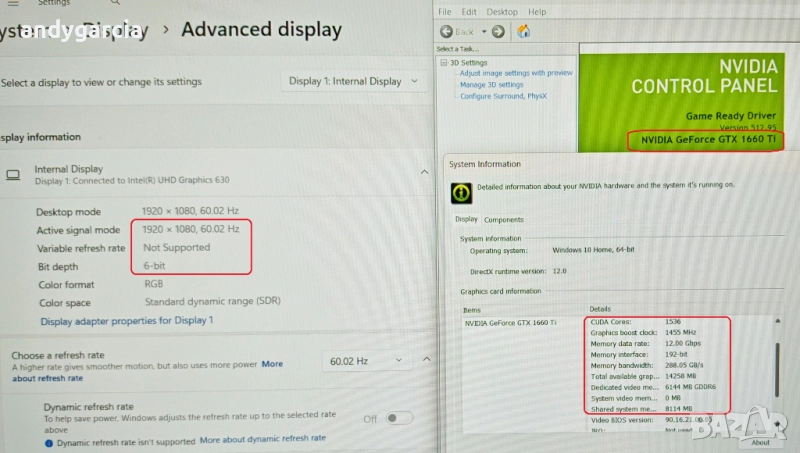This screenshot has width=800, height=453.
Task: Open the Desktop menu in NVIDIA Control Panel
Action: coord(502,11)
